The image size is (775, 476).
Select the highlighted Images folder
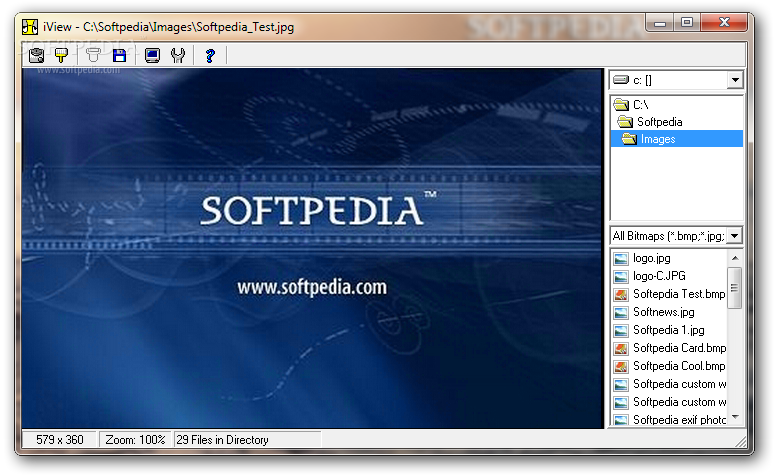[677, 139]
